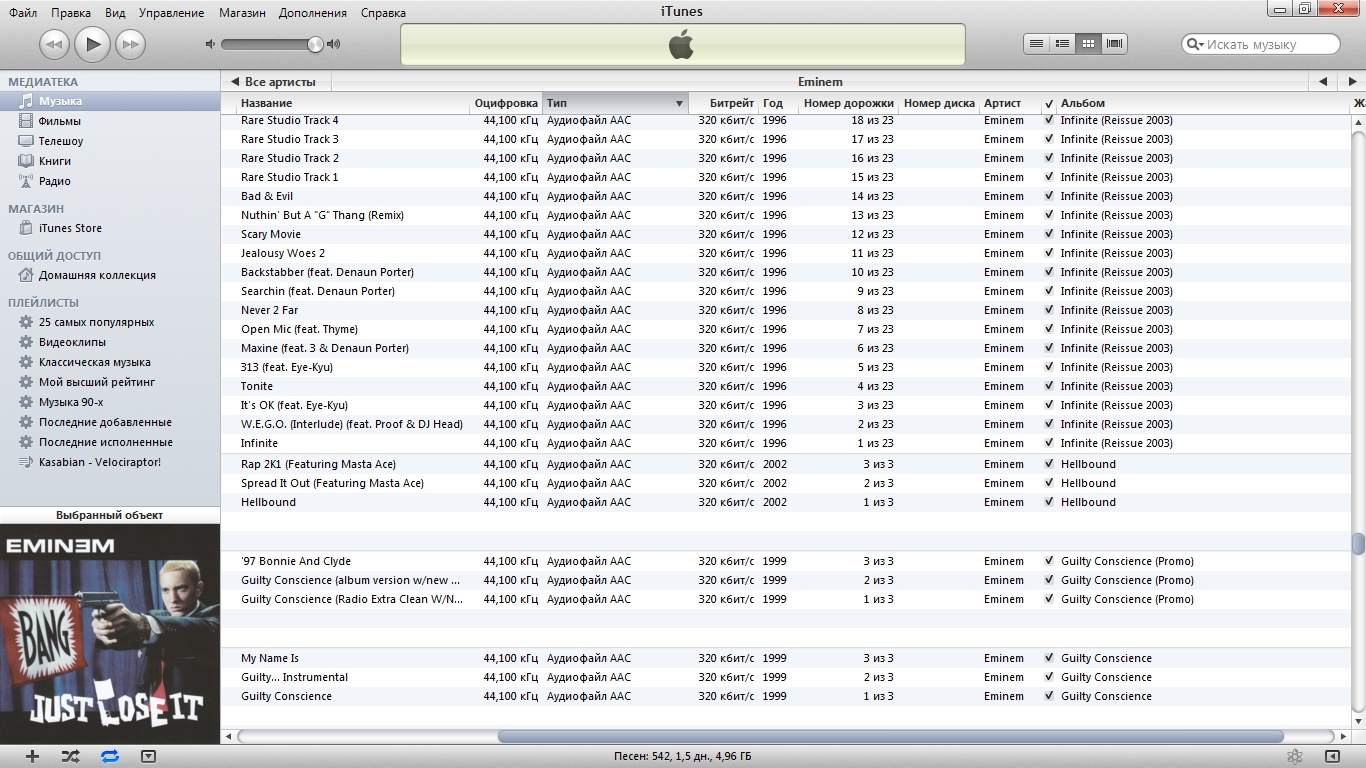Open Genius atom icon in status bar

click(1294, 757)
